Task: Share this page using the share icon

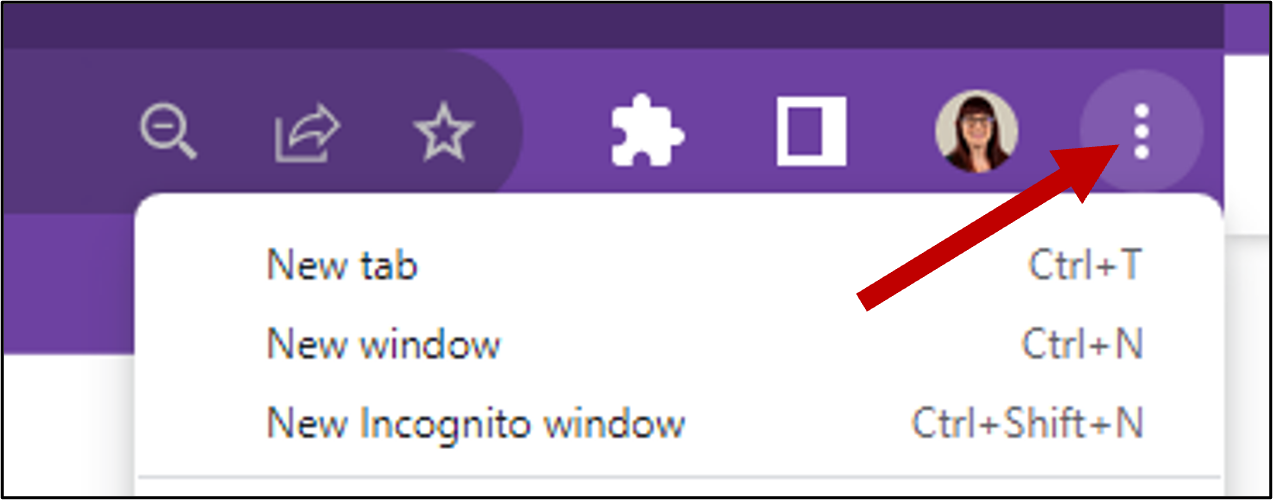Action: (308, 133)
